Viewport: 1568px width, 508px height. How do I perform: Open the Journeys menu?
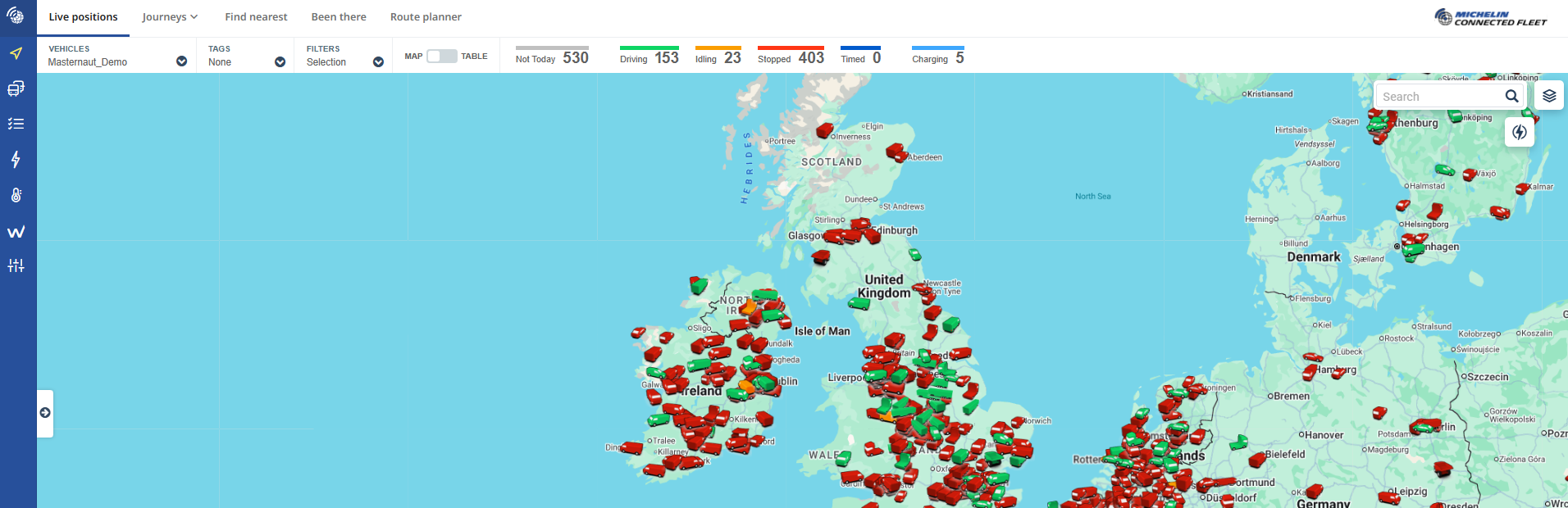coord(170,17)
